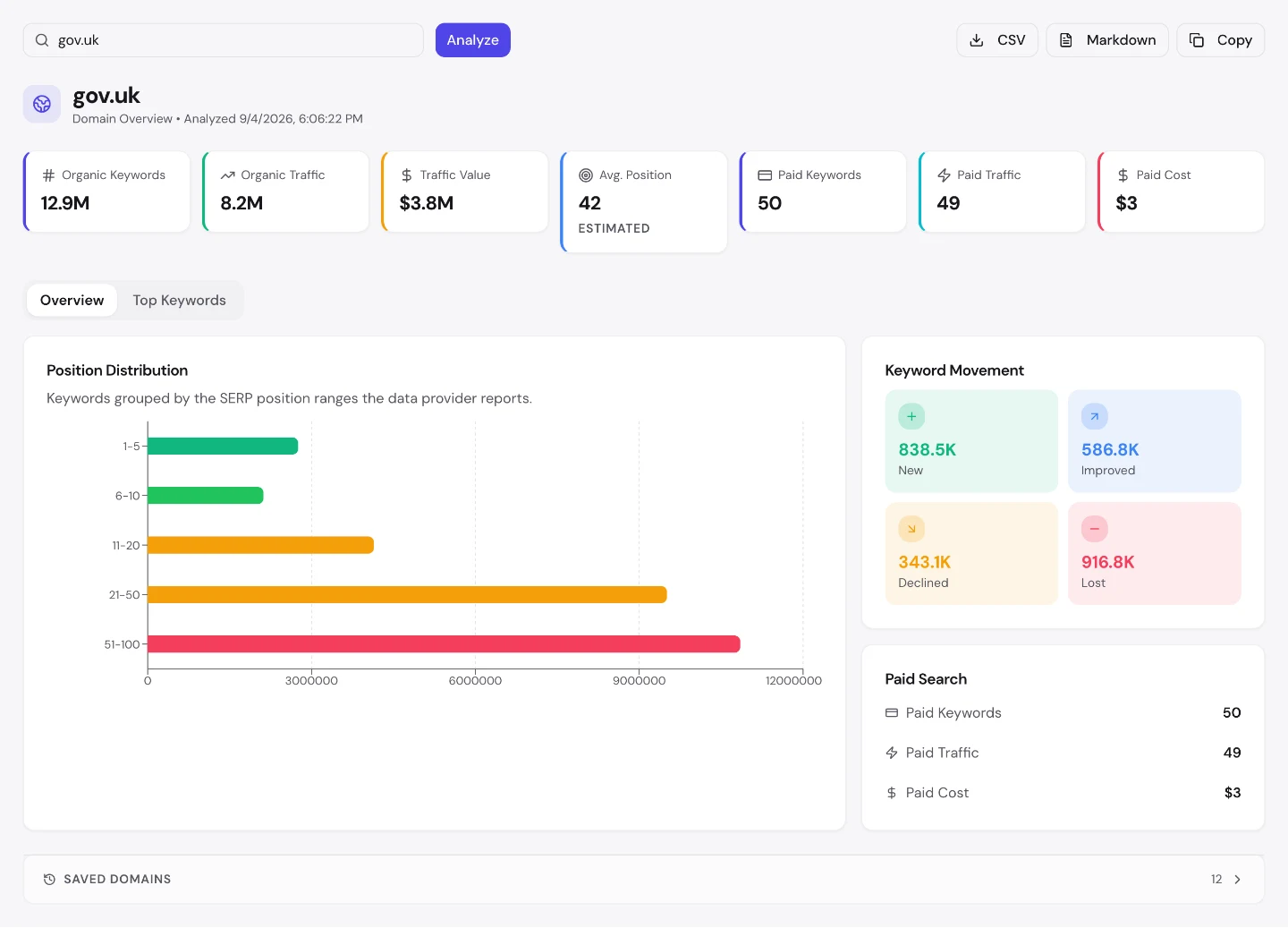The width and height of the screenshot is (1288, 928).
Task: Focus the domain search field containing gov.uk
Action: pos(224,40)
